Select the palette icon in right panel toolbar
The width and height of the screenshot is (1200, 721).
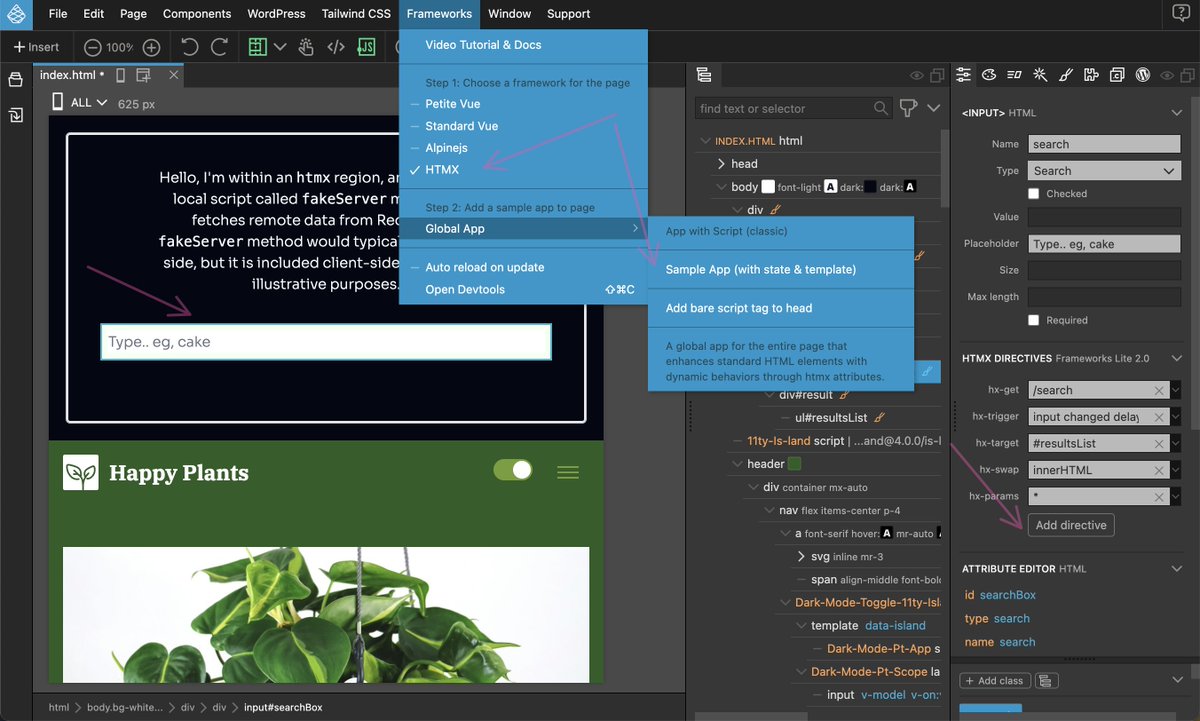click(988, 75)
